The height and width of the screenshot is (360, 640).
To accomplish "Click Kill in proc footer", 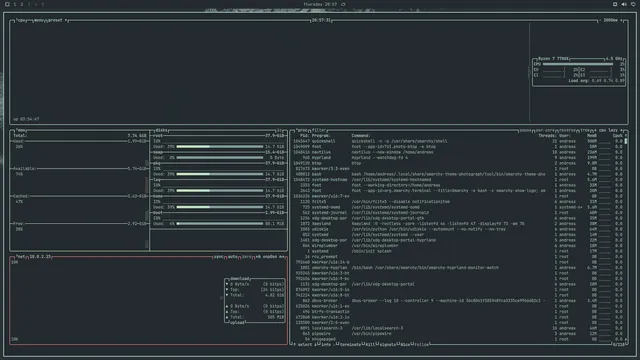I will point(370,344).
